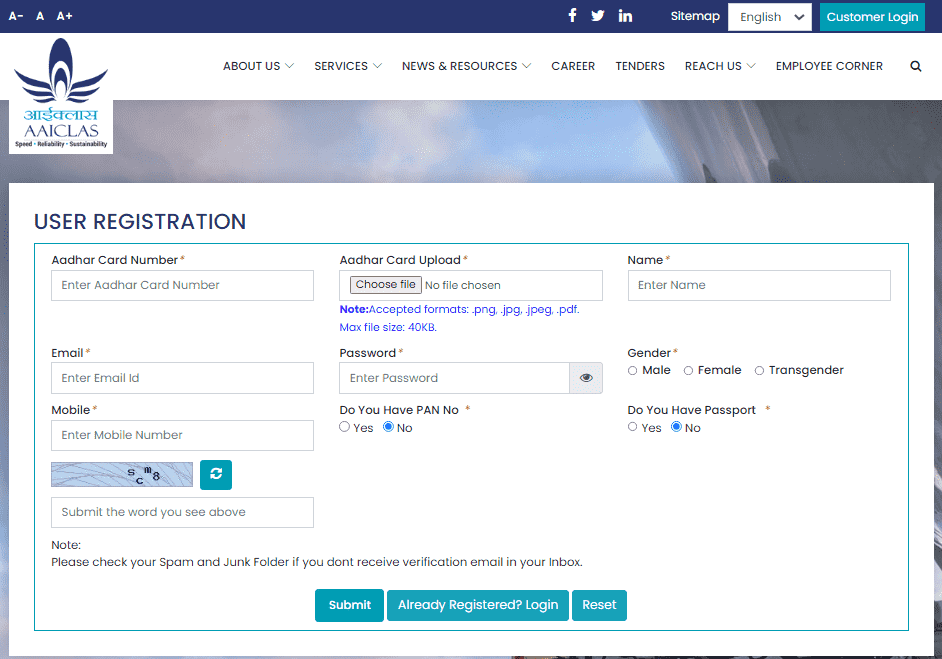
Task: Open the English language dropdown
Action: coord(769,17)
